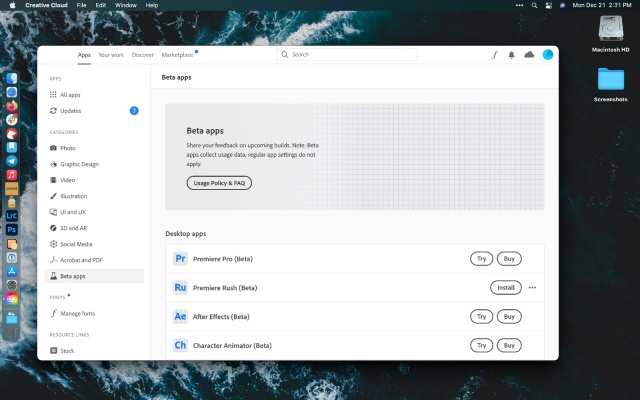Click the After Effects (Beta) app icon
The width and height of the screenshot is (640, 400).
tap(180, 316)
